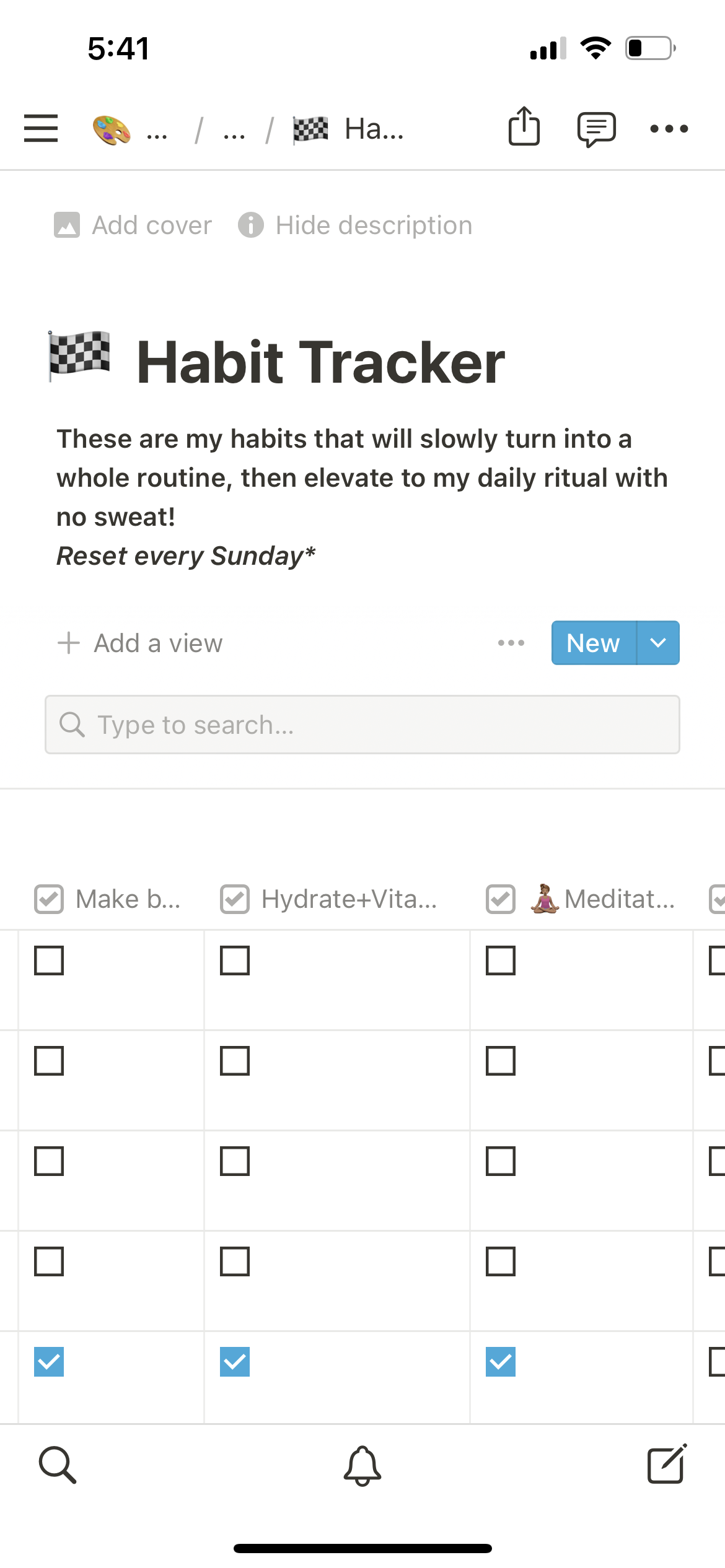Uncheck the checked Make bed checkbox
Screen dimensions: 725x1568
coord(49,1362)
